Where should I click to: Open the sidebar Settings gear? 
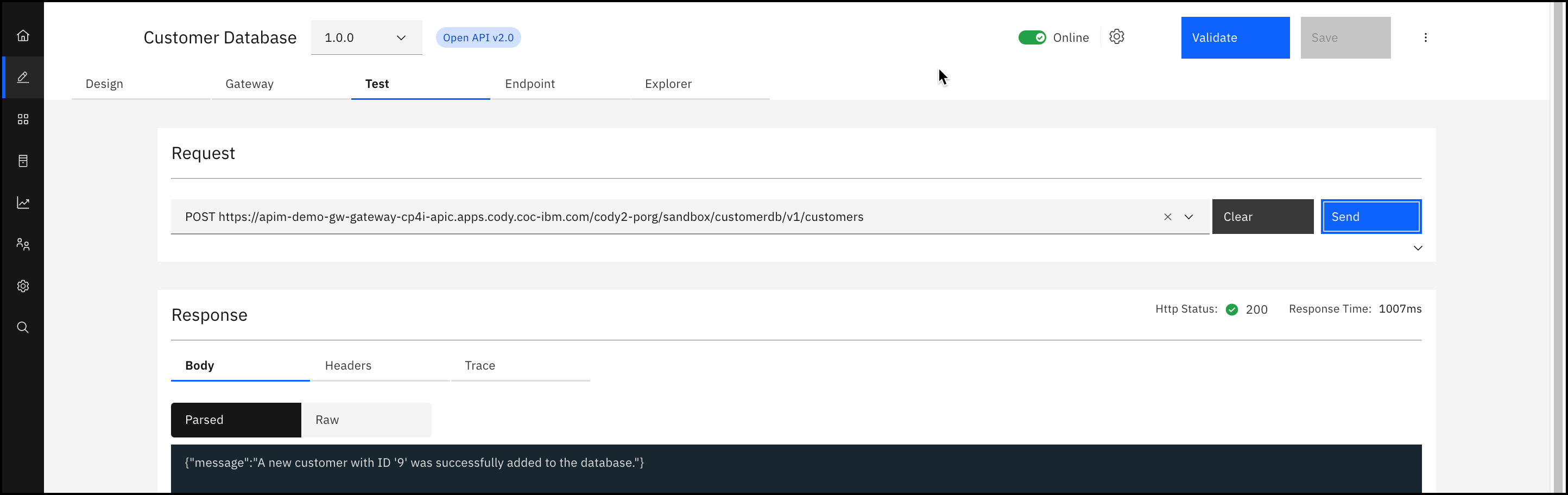click(x=23, y=285)
